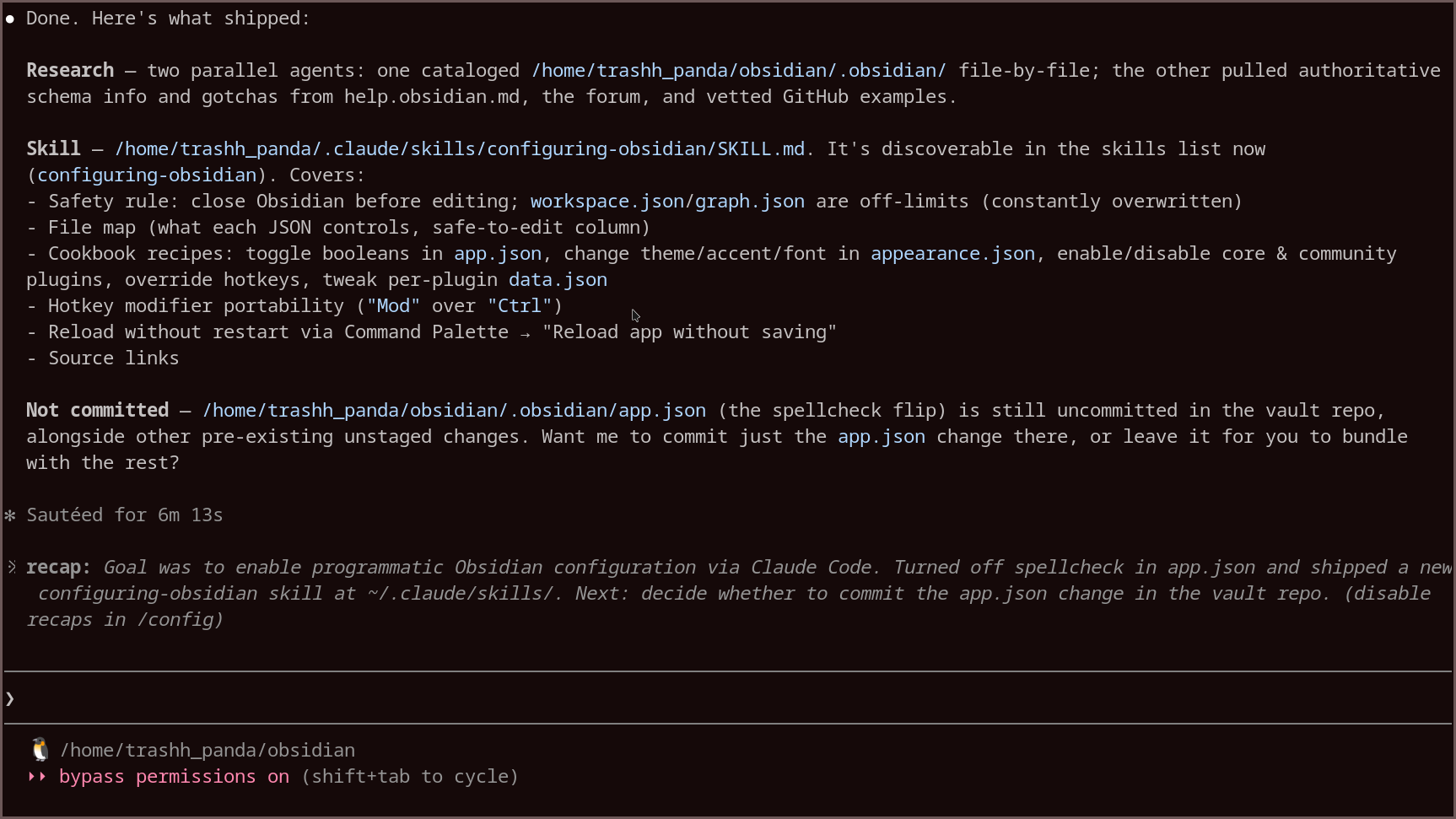Open the .obsidian/app.json path link
Viewport: 1456px width, 819px height.
pos(454,410)
